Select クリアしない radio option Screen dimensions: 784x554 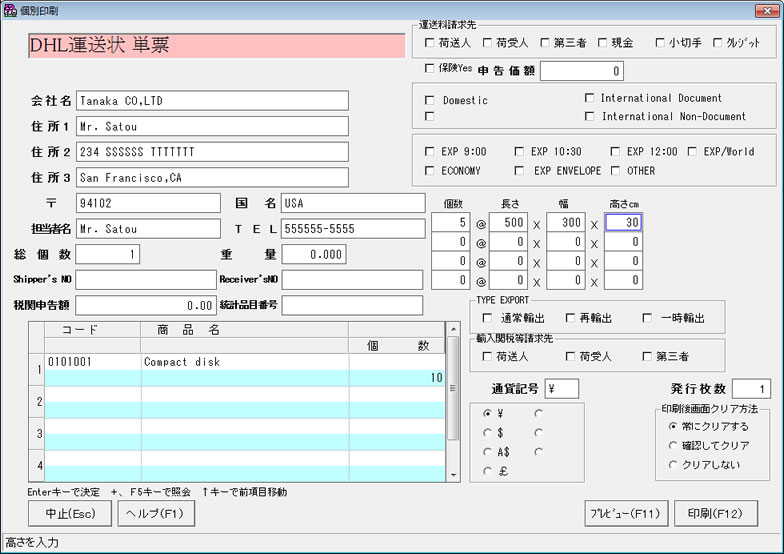pos(672,464)
